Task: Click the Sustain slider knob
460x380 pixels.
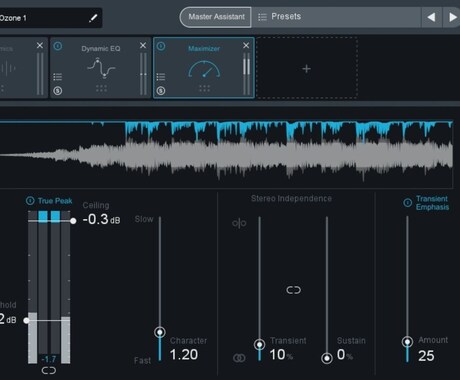Action: click(327, 358)
